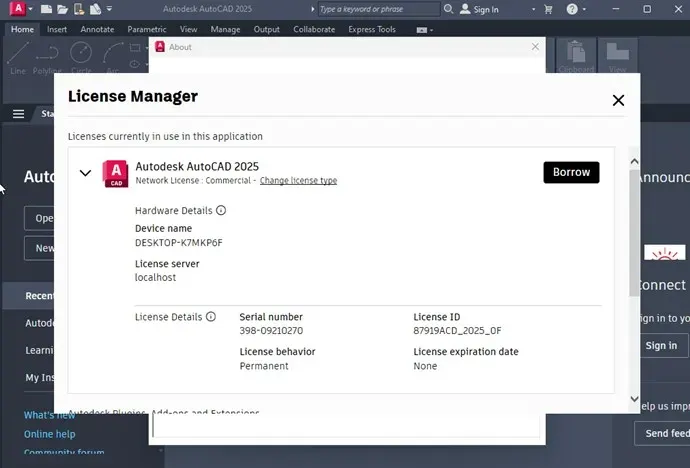690x468 pixels.
Task: Click the Help question mark icon
Action: point(572,9)
